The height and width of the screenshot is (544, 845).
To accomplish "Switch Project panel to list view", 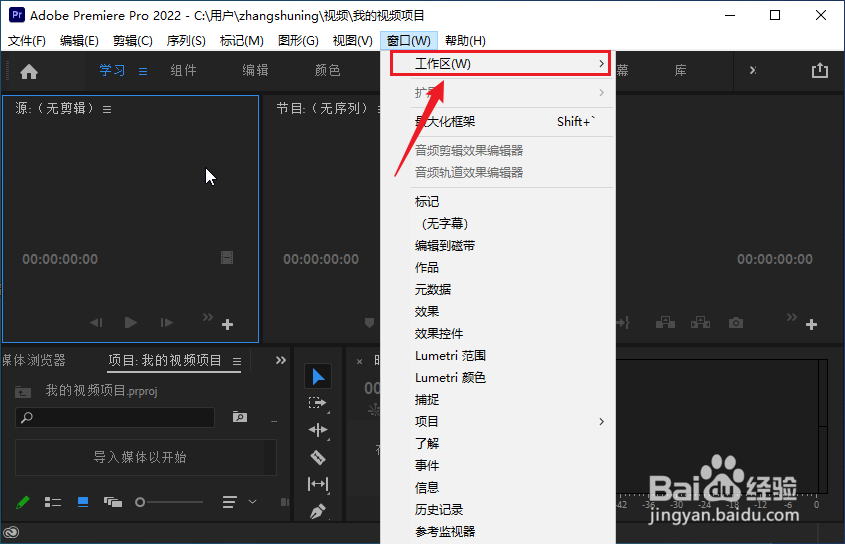I will tap(52, 502).
